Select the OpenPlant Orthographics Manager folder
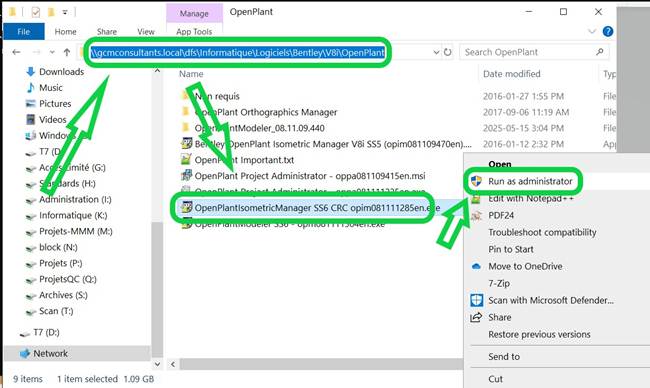Screen dimensions: 650x388 266,112
